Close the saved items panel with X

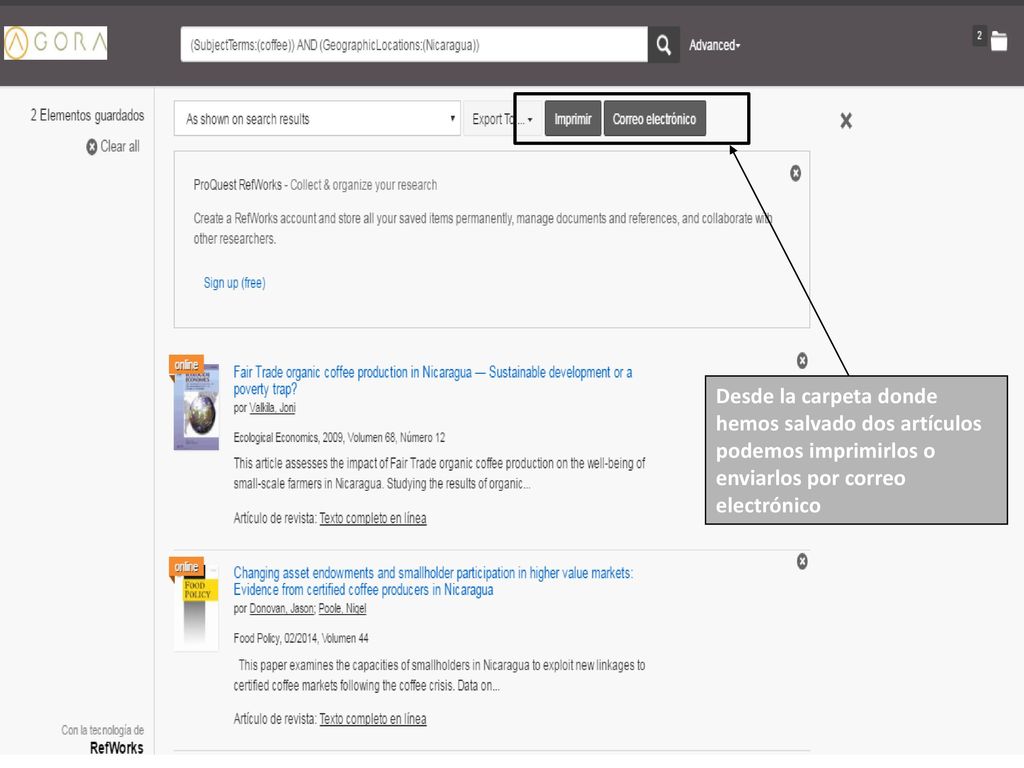point(846,121)
